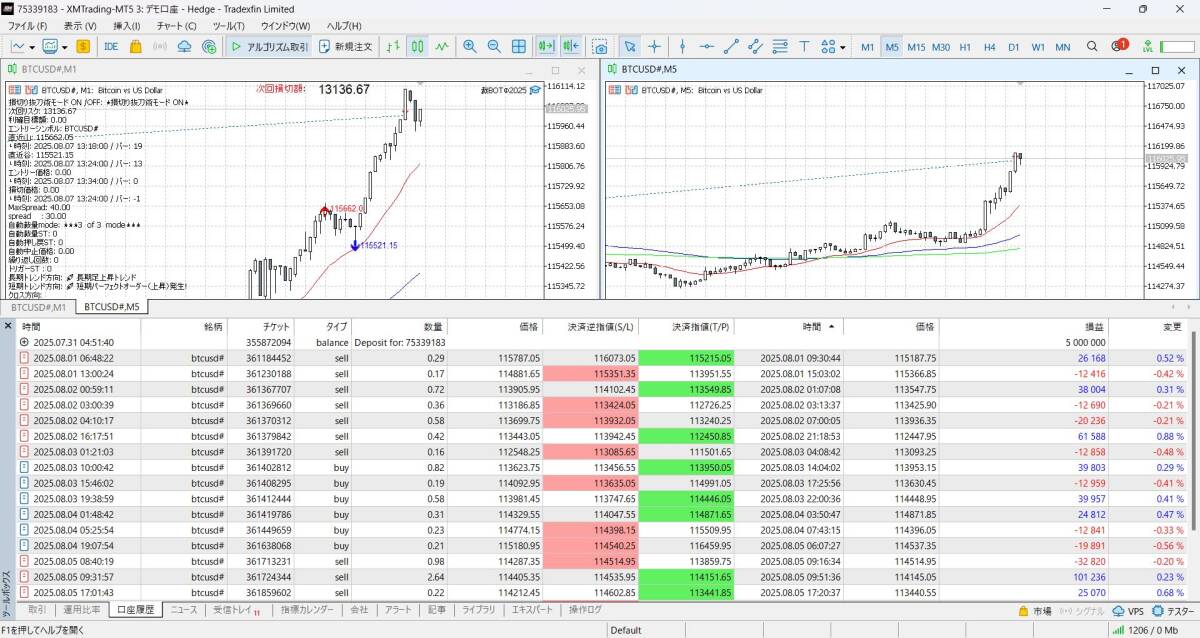This screenshot has width=1200, height=638.
Task: Open the signals broadcast icon
Action: (x=160, y=46)
